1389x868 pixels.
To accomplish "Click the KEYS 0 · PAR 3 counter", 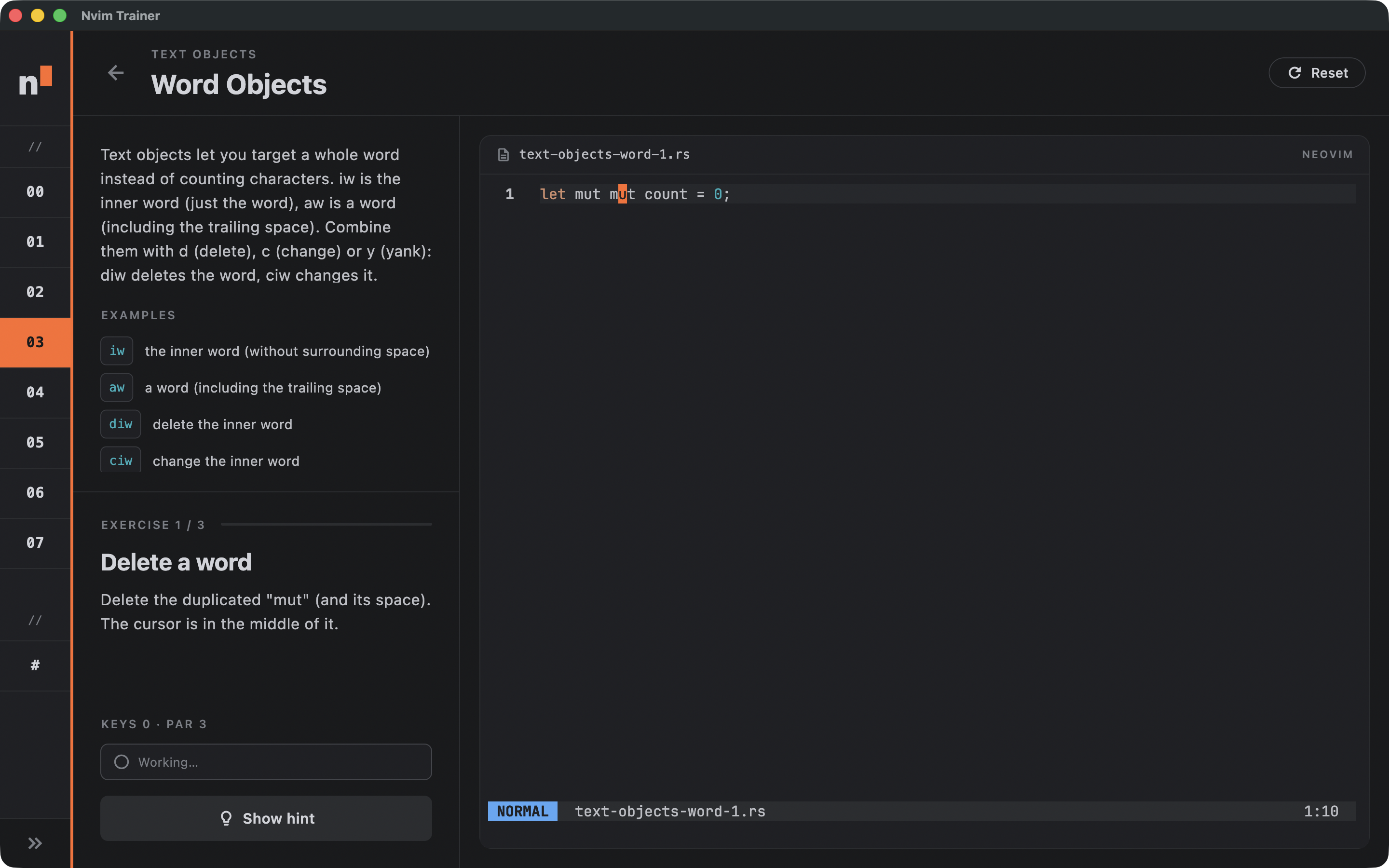I will [154, 724].
